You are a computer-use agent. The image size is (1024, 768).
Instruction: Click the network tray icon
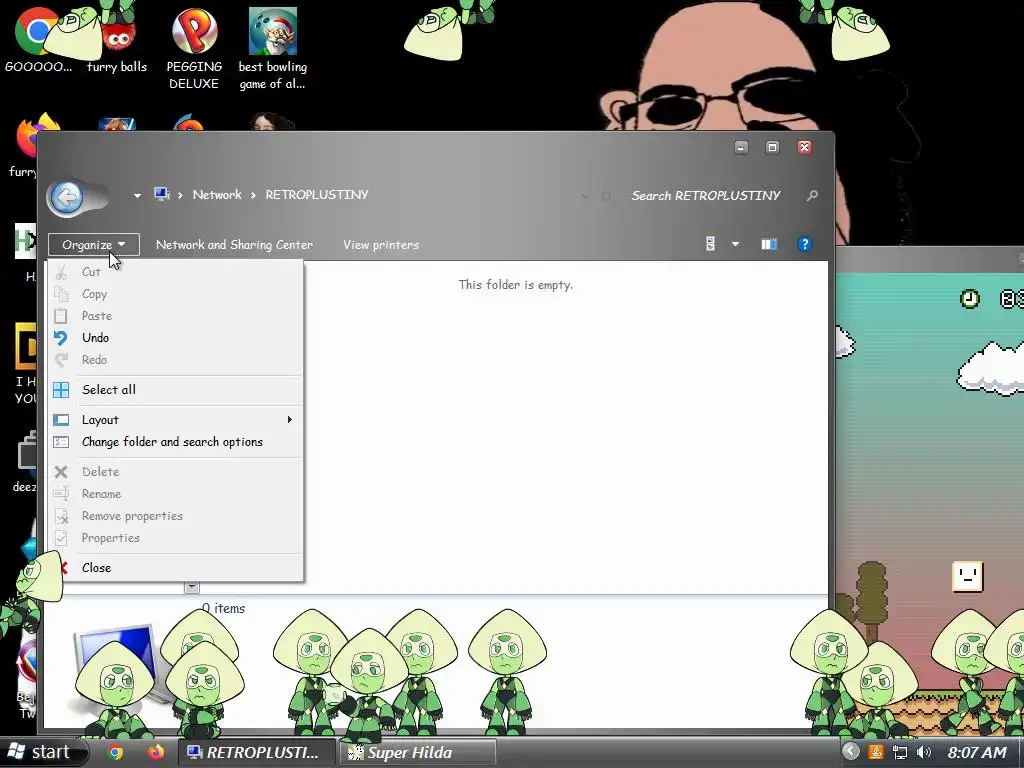click(x=900, y=752)
